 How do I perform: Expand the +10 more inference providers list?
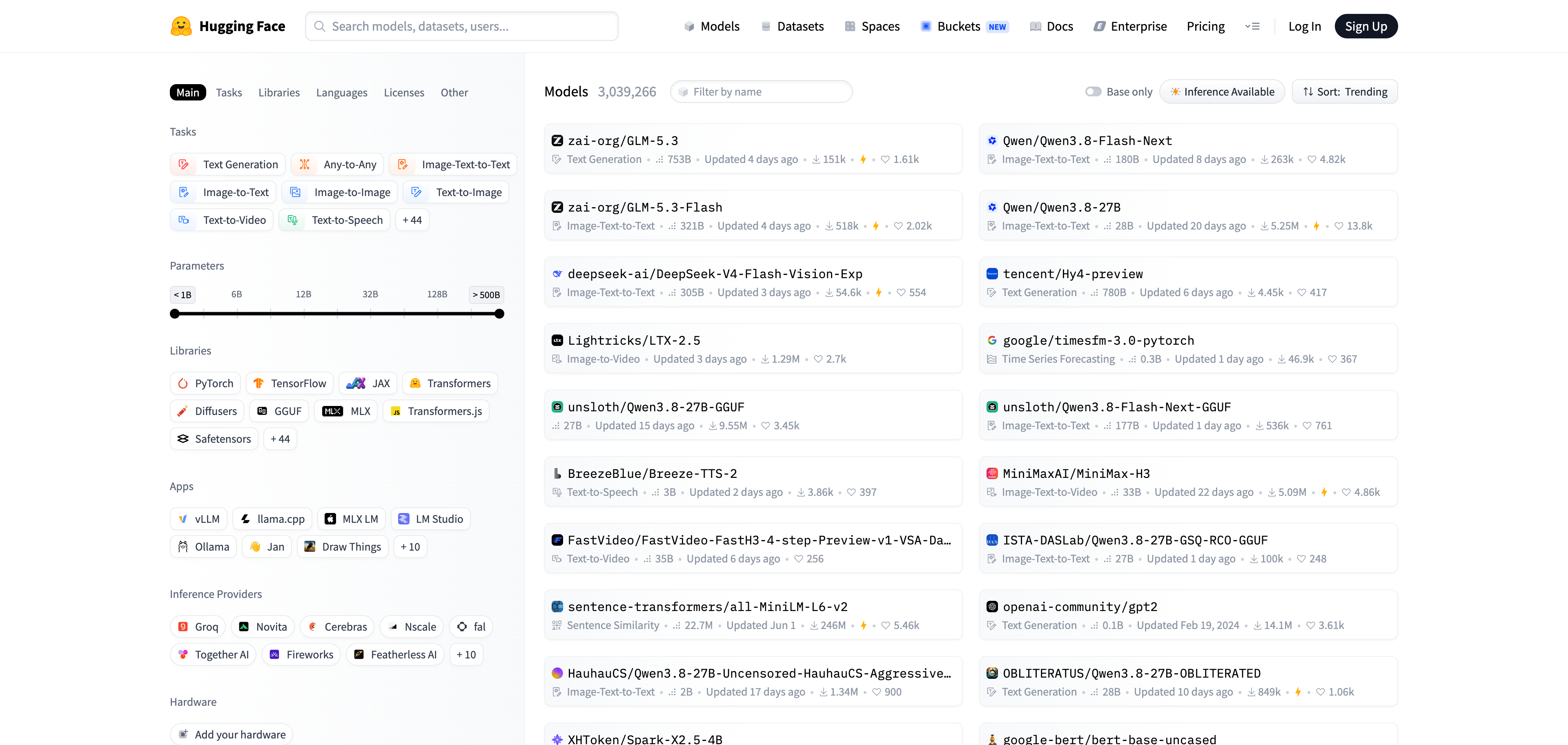pos(466,655)
